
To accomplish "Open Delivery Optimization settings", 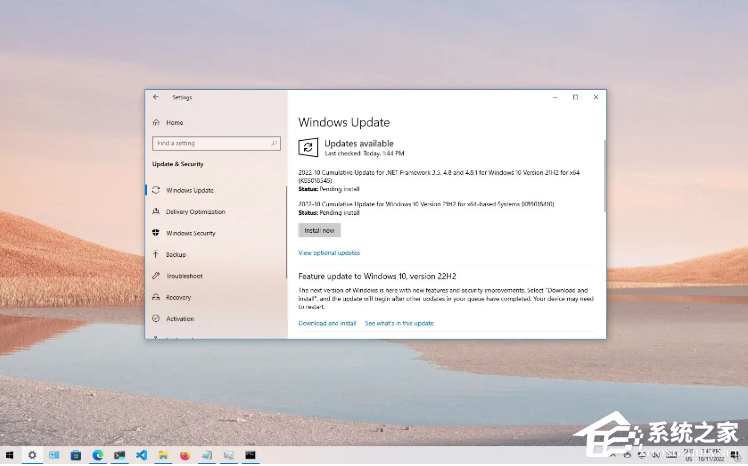I will tap(195, 212).
